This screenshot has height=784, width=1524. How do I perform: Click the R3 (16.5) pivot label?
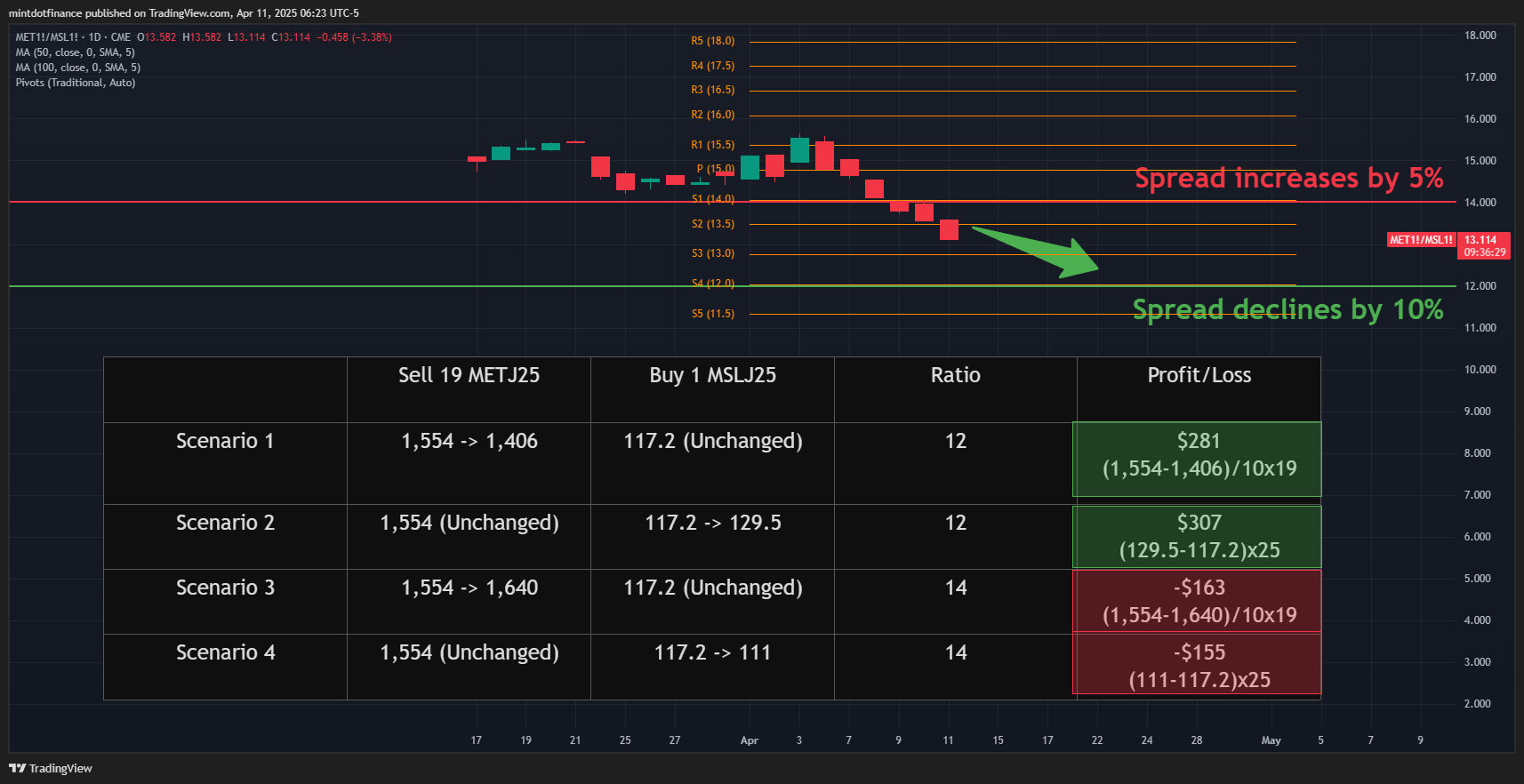coord(713,90)
